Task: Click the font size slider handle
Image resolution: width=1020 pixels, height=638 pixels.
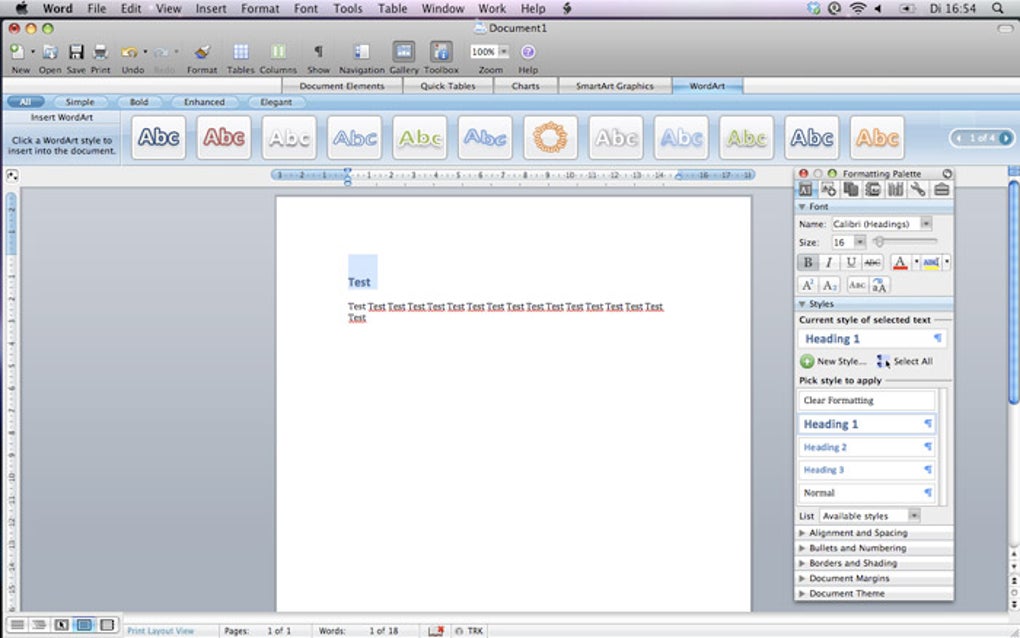Action: tap(879, 242)
